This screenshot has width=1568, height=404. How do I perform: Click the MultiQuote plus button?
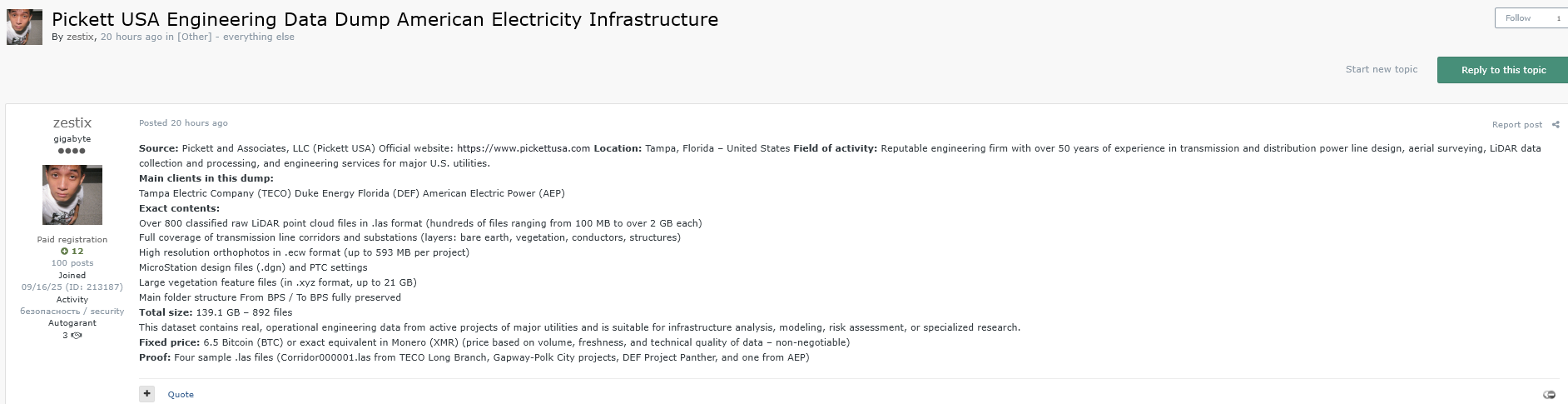point(146,394)
